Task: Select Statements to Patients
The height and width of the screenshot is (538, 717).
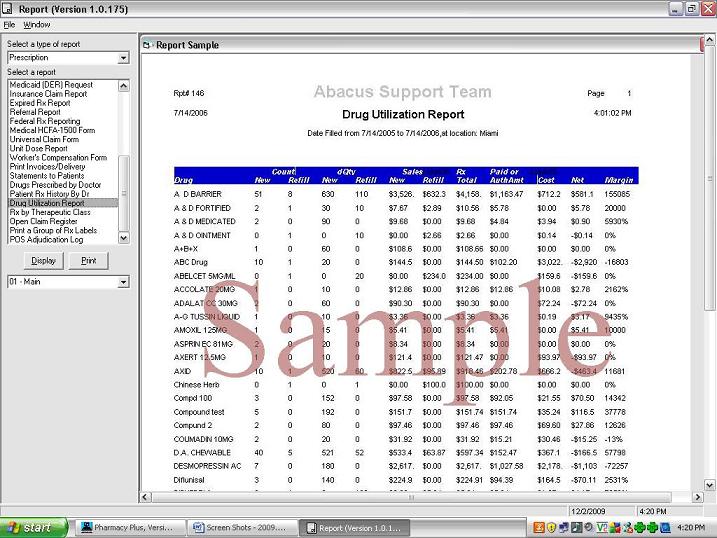Action: pos(47,176)
